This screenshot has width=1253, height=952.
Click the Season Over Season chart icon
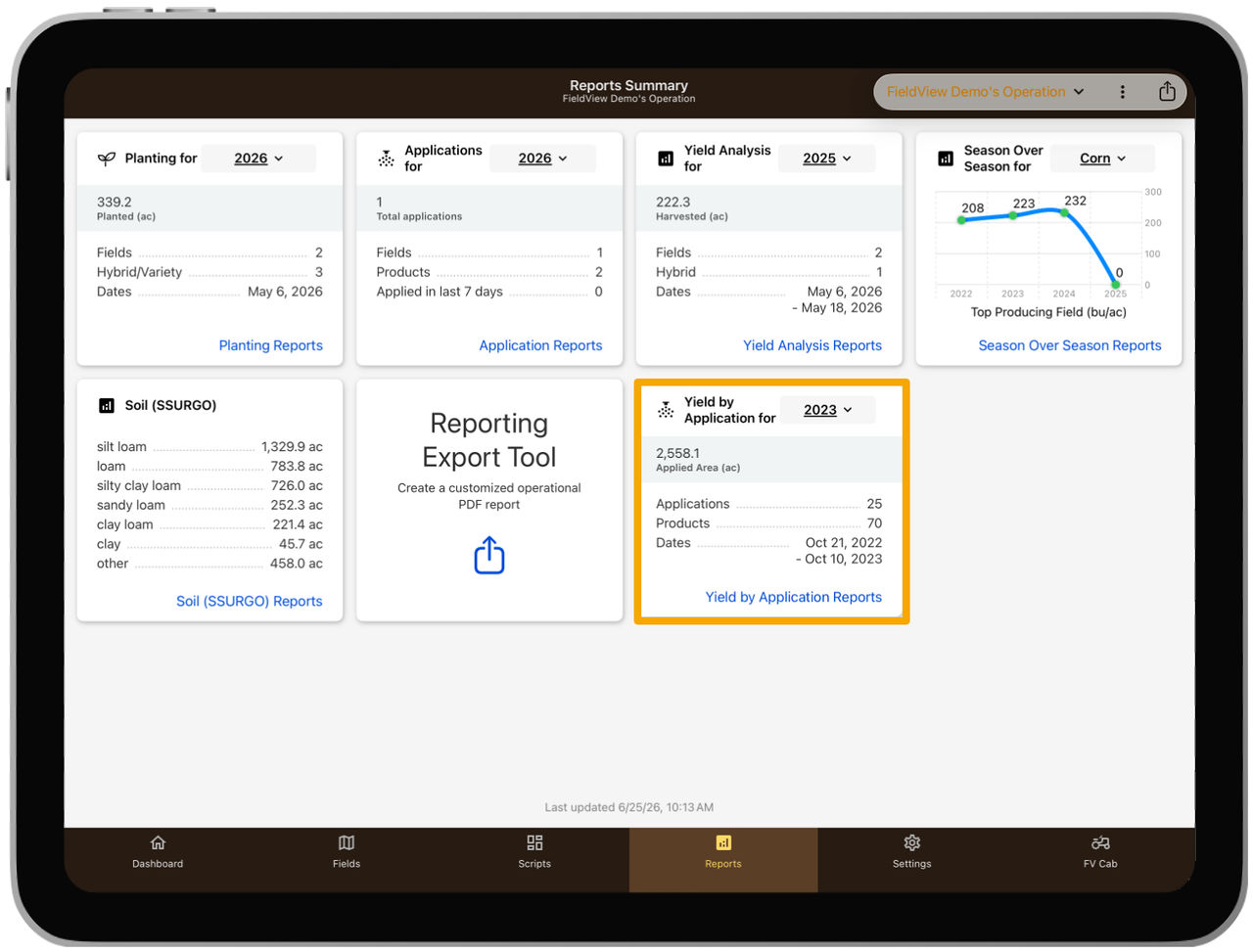pyautogui.click(x=946, y=159)
